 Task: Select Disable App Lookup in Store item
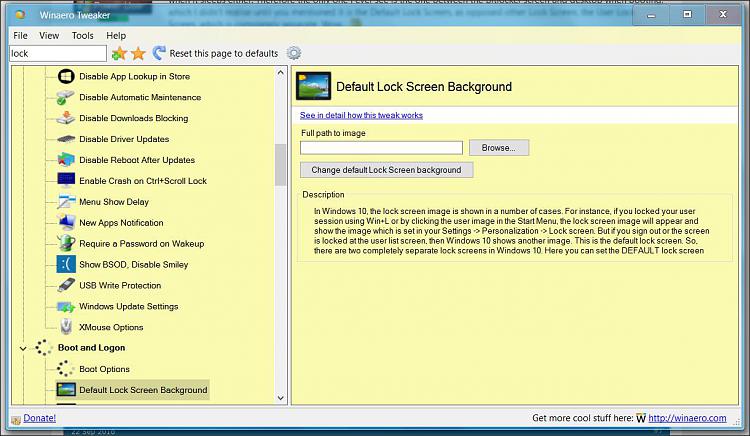tap(134, 76)
